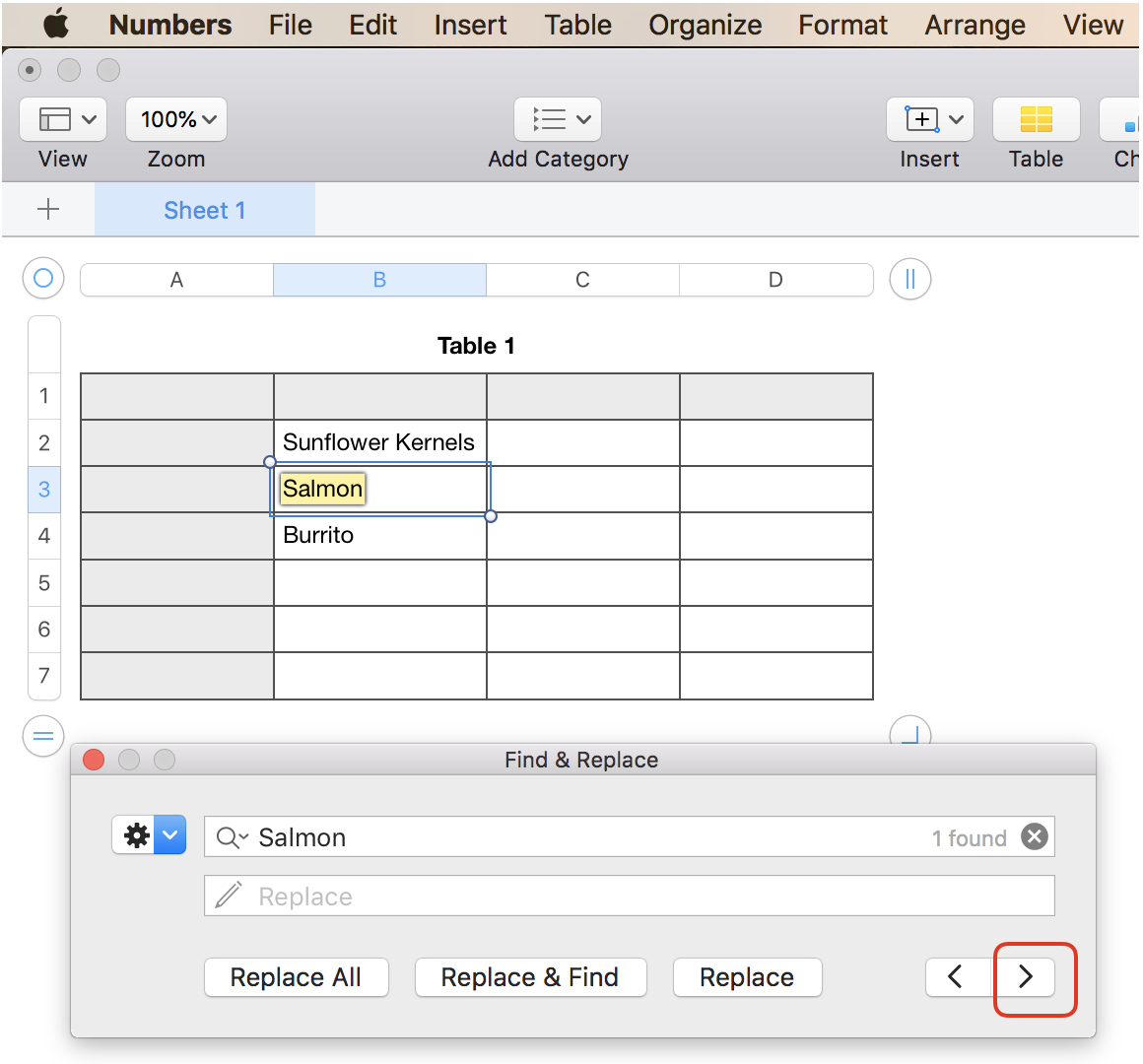Click the magnifier search history icon

click(x=233, y=837)
